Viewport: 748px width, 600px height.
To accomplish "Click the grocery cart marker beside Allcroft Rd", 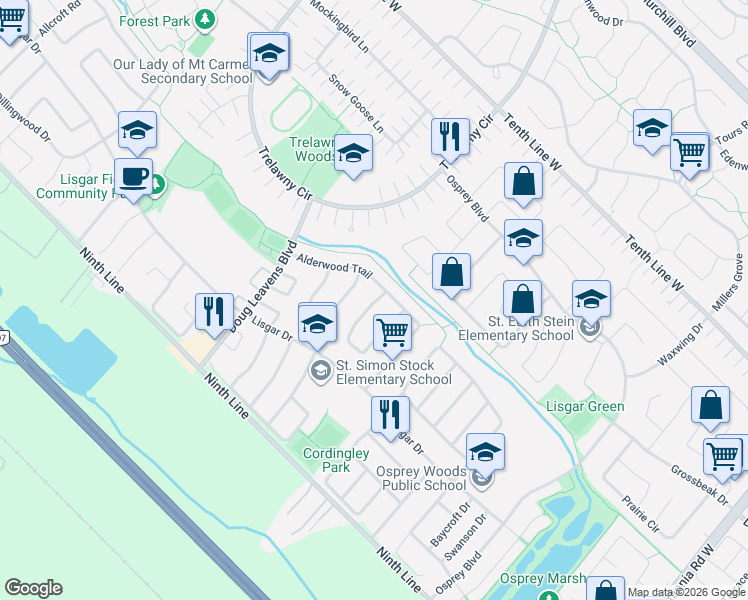I will tap(11, 19).
